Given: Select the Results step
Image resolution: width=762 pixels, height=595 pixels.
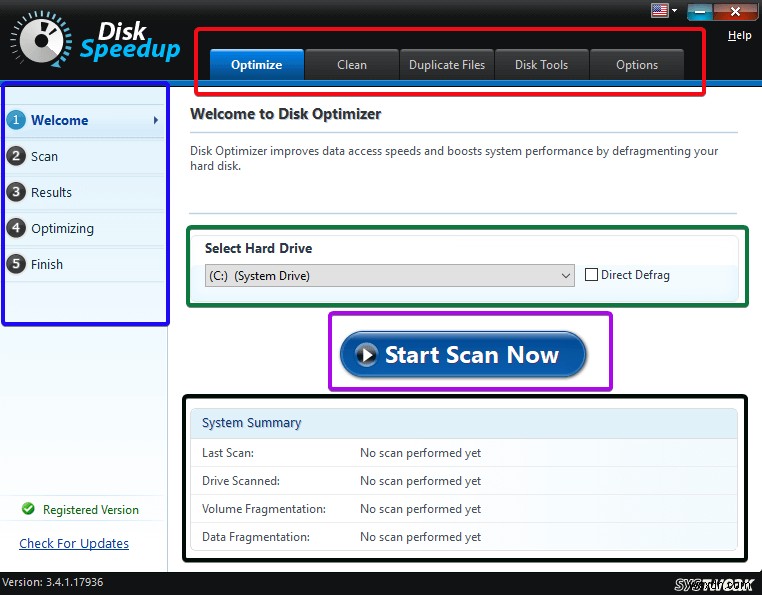Looking at the screenshot, I should (x=85, y=192).
